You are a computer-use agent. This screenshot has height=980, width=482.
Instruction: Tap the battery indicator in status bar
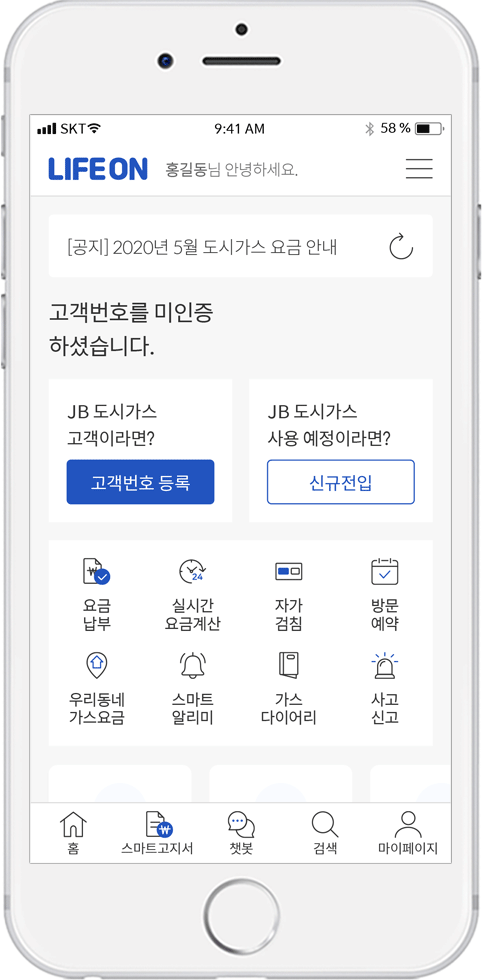click(x=429, y=129)
